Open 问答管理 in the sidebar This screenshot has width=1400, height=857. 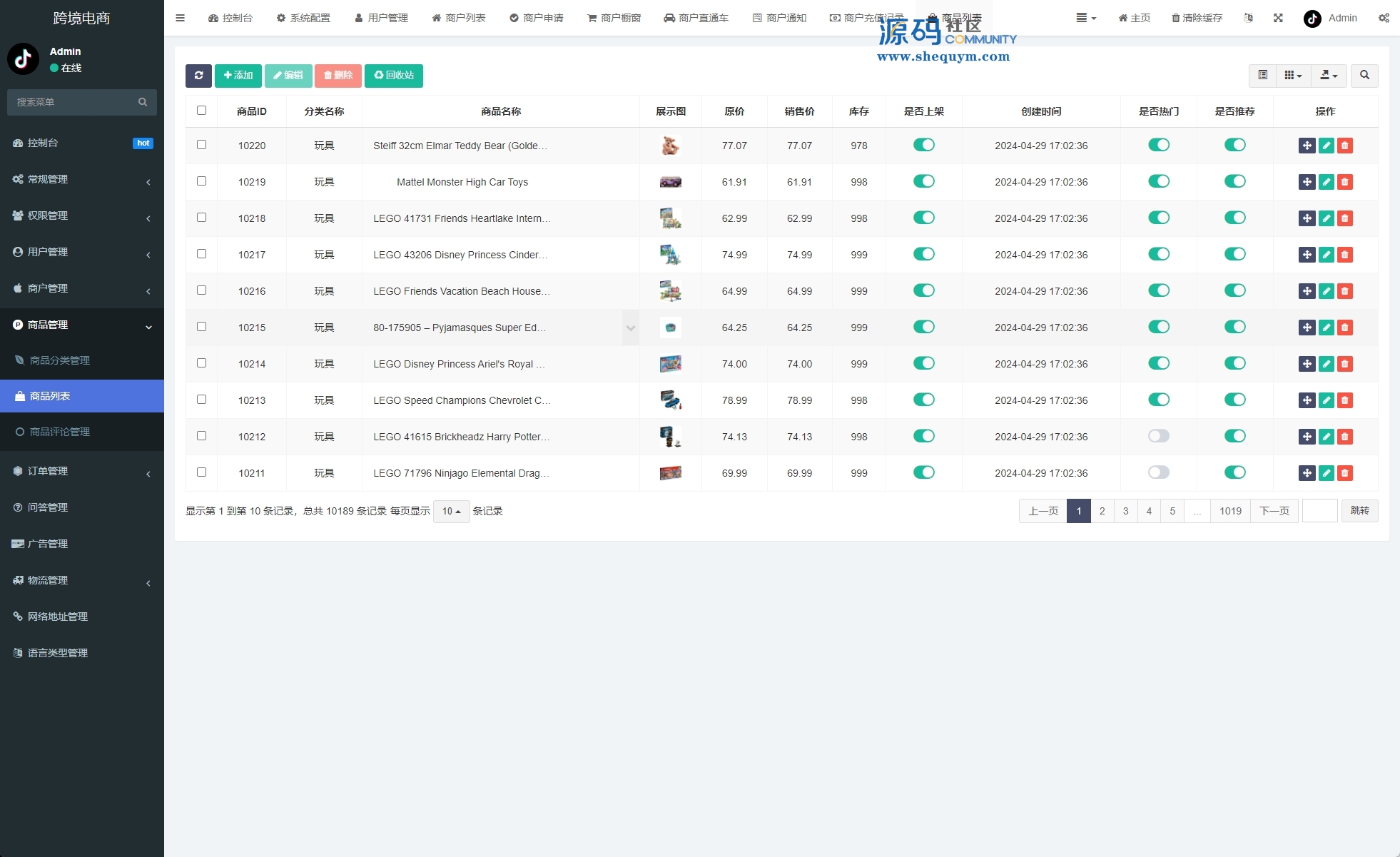pyautogui.click(x=82, y=507)
